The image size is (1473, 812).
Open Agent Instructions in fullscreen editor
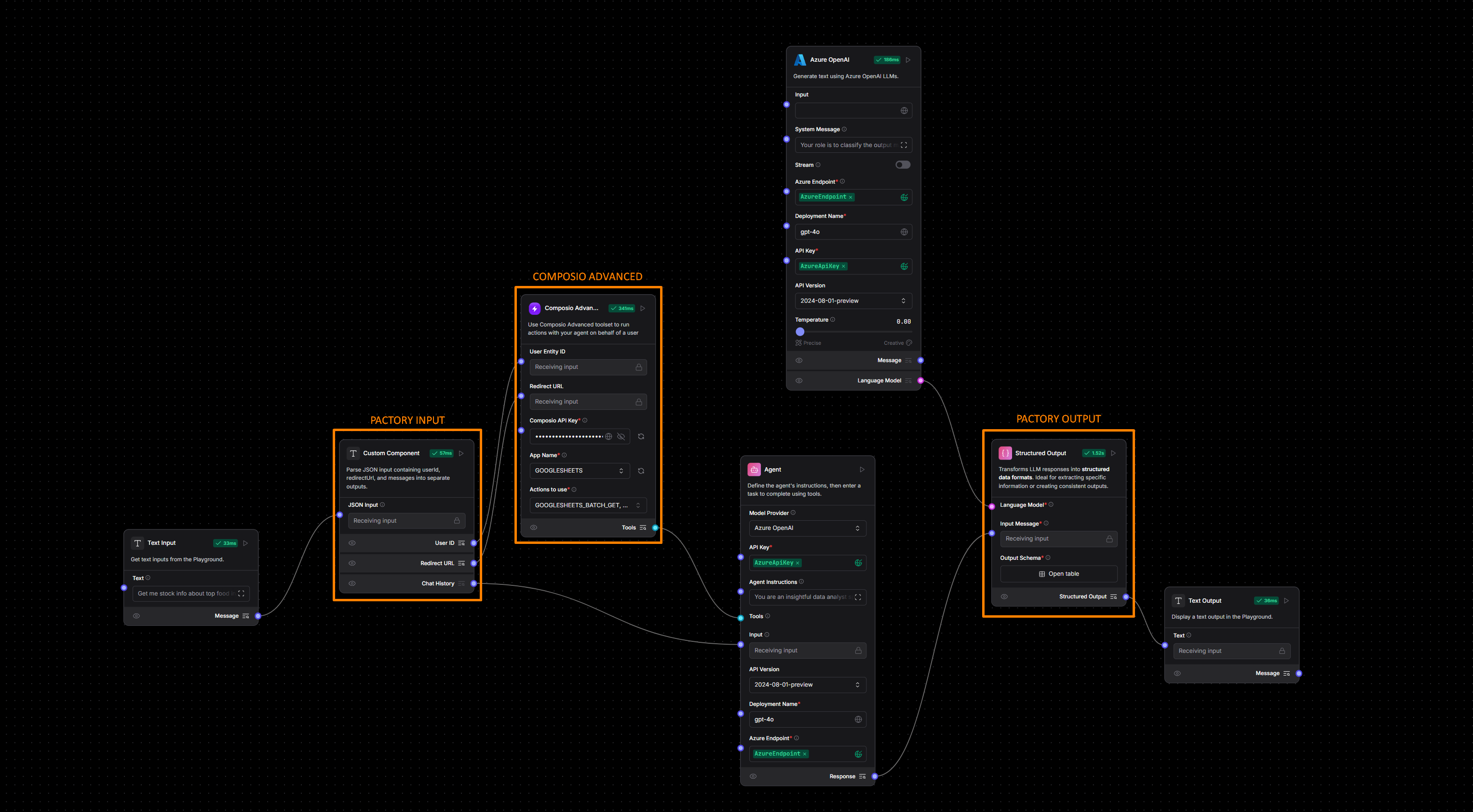857,596
